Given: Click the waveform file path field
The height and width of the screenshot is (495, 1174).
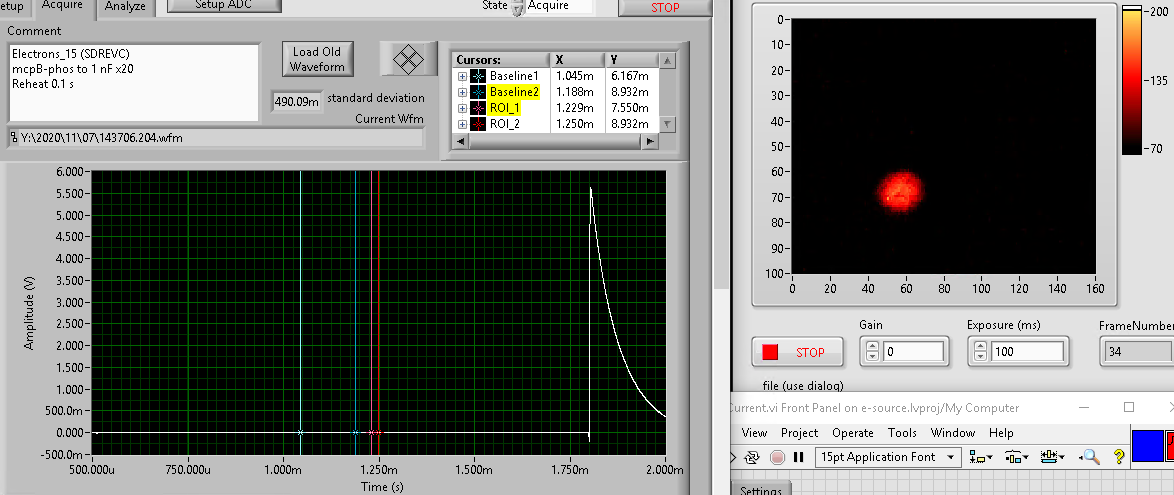Looking at the screenshot, I should pos(216,138).
